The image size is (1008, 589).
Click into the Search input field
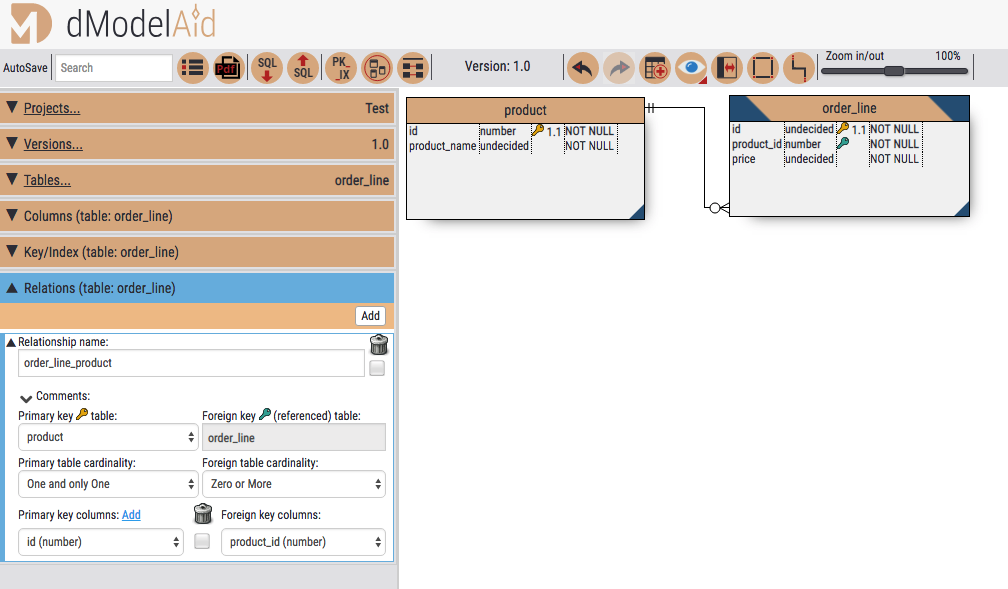[x=114, y=68]
